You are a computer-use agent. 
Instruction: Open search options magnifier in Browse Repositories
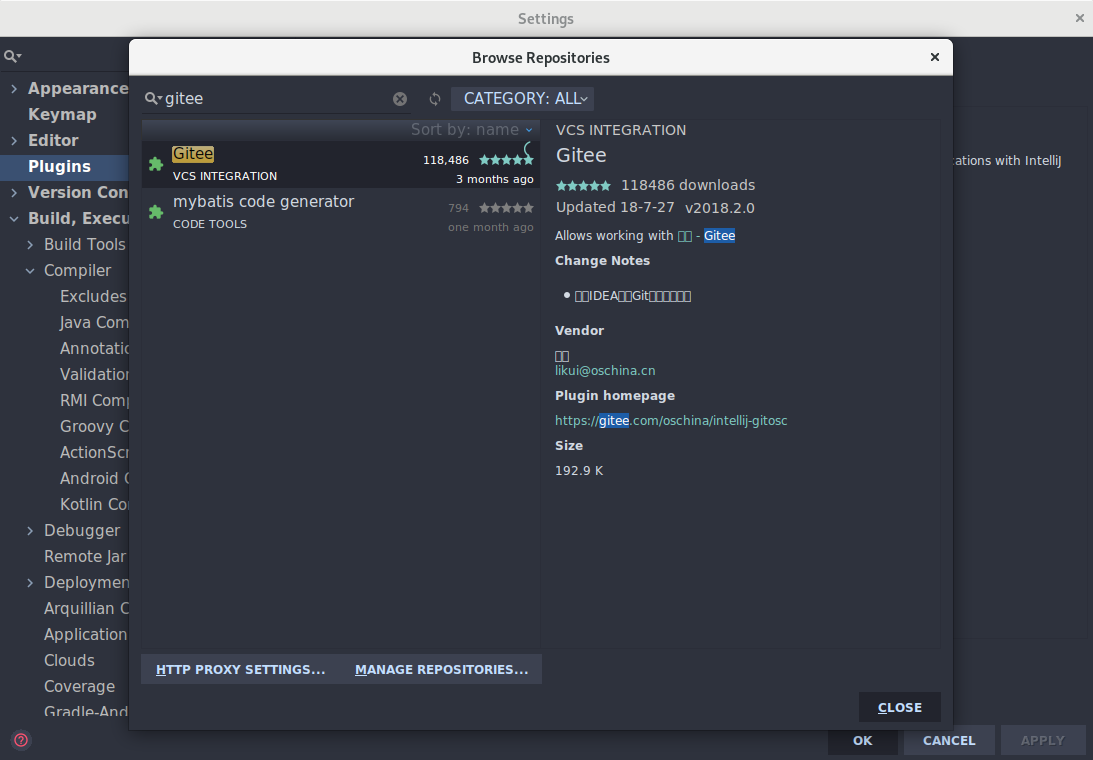(153, 98)
